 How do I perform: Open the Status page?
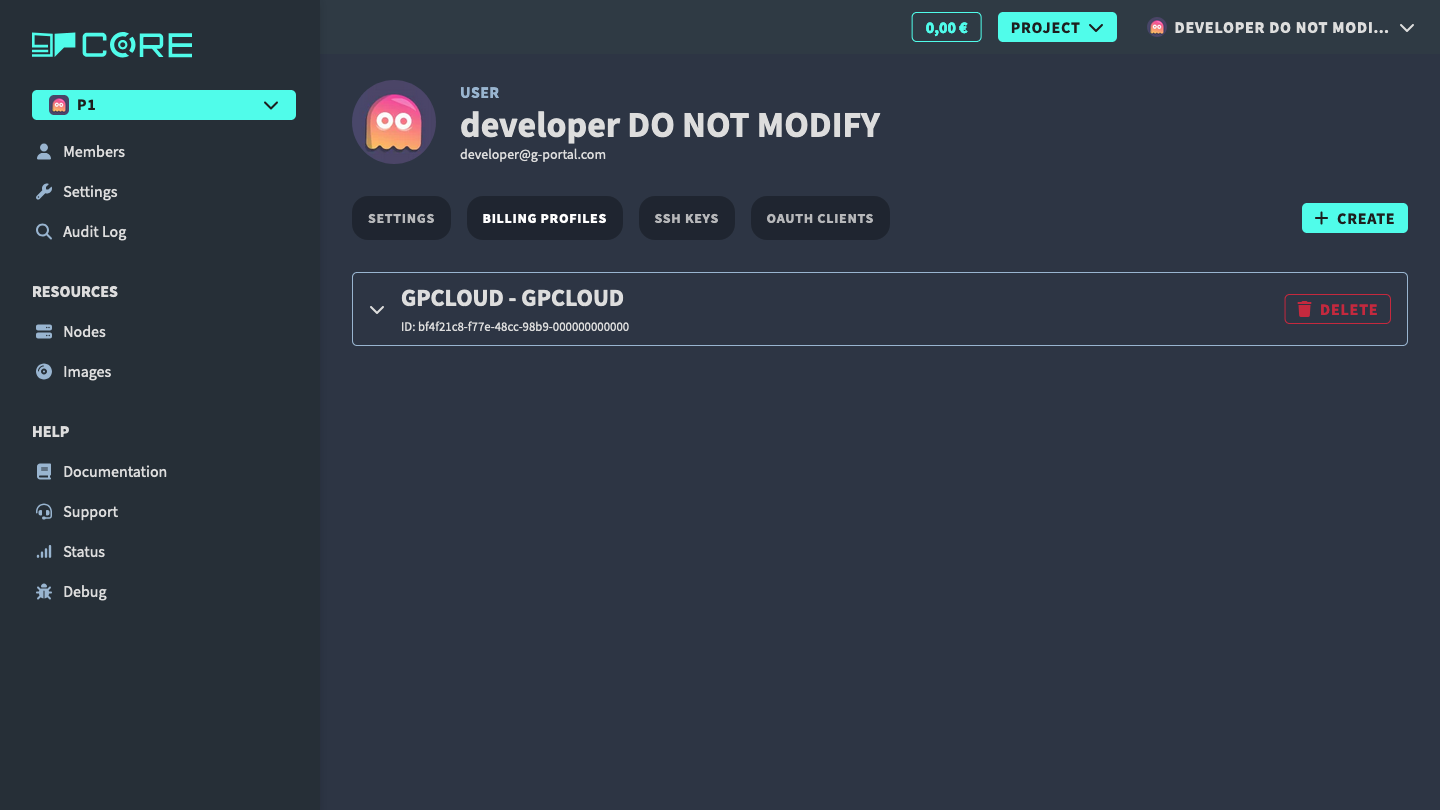(84, 552)
